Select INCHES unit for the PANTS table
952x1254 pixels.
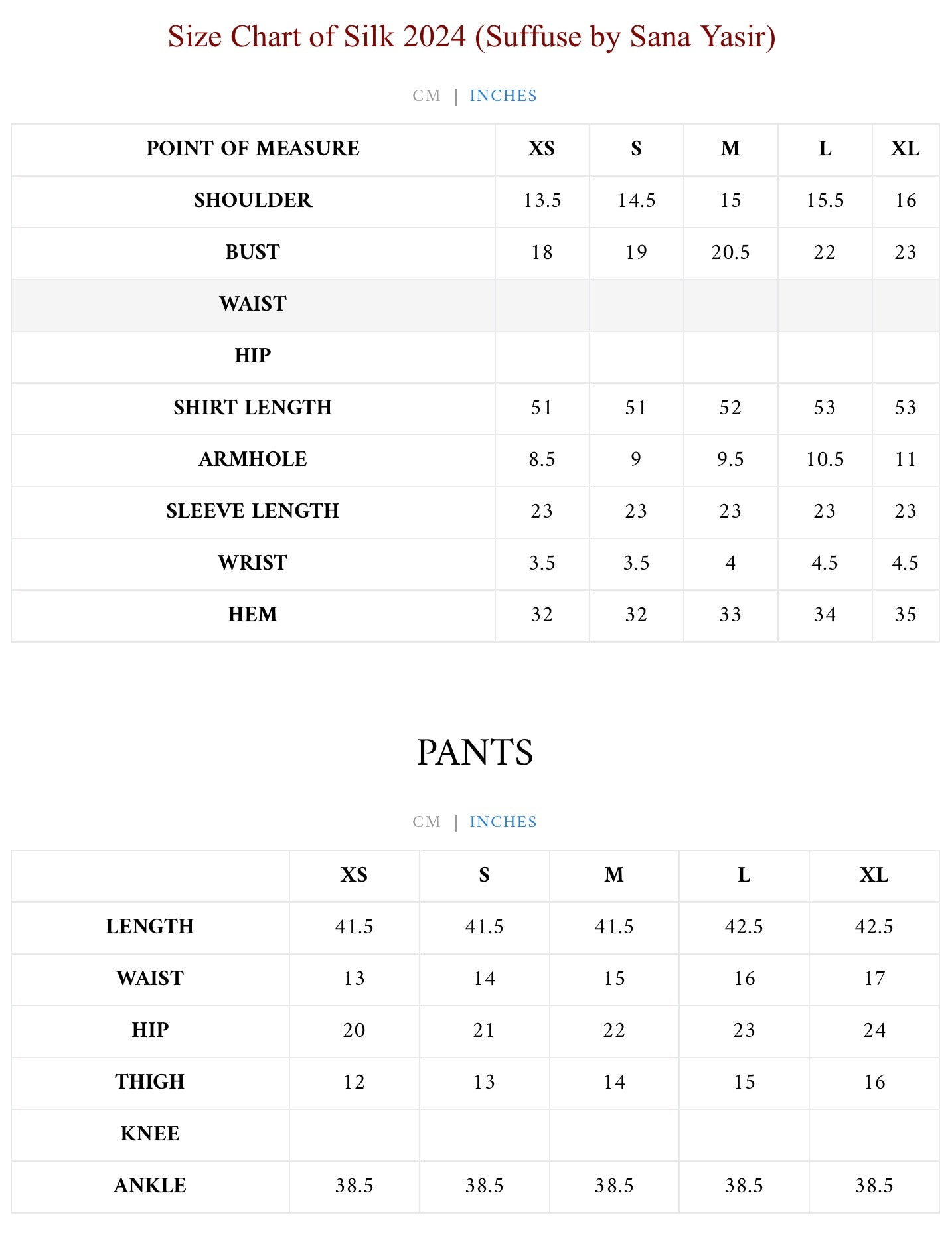click(x=503, y=822)
